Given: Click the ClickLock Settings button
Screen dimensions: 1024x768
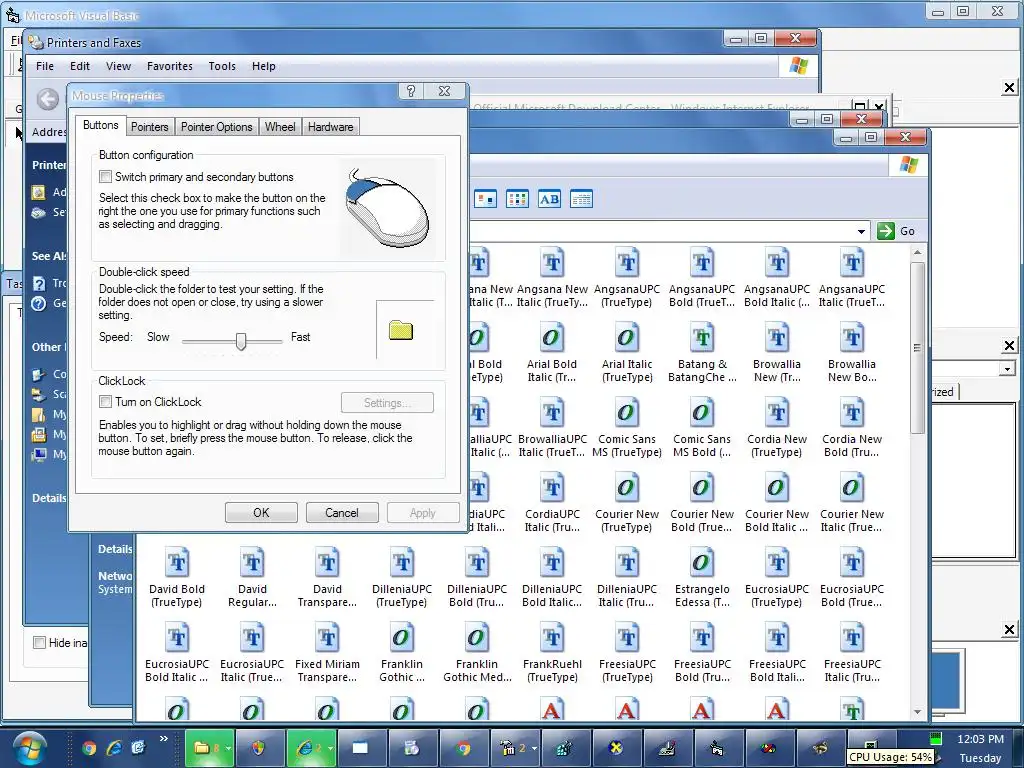Looking at the screenshot, I should pyautogui.click(x=387, y=403).
